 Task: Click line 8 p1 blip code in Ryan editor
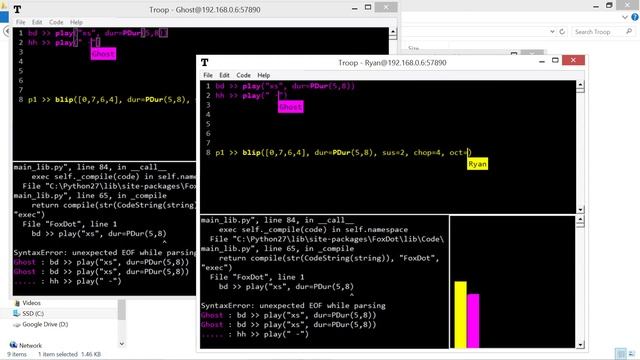[343, 153]
